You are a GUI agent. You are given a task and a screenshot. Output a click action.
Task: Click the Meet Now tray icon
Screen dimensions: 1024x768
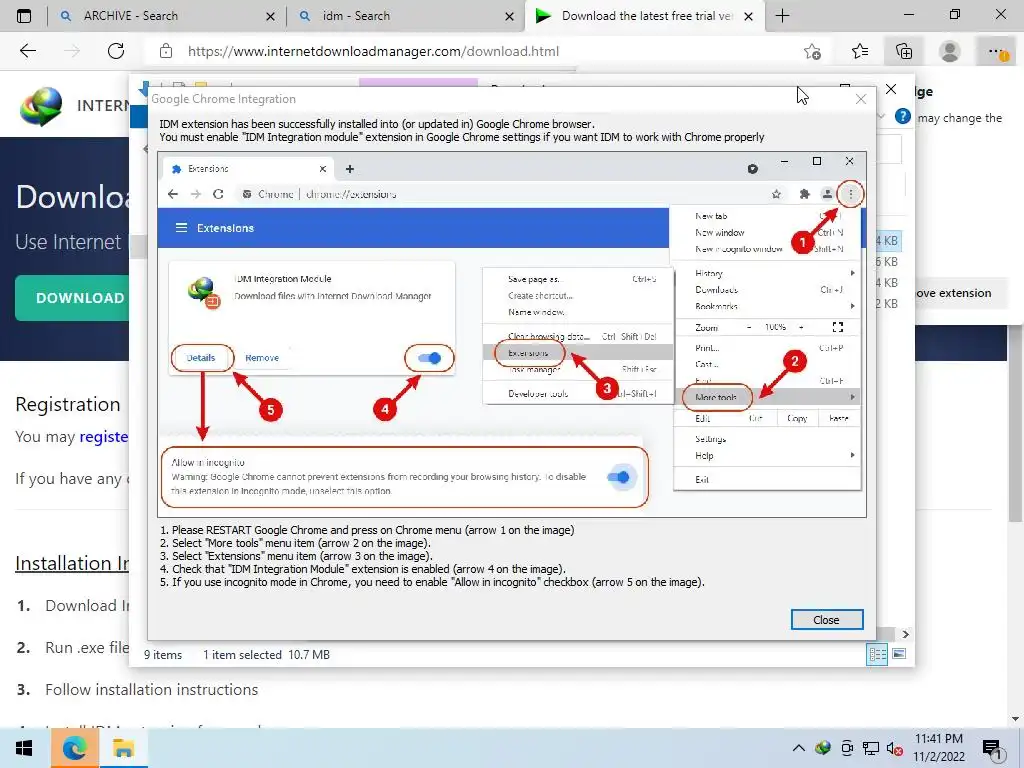coord(847,748)
